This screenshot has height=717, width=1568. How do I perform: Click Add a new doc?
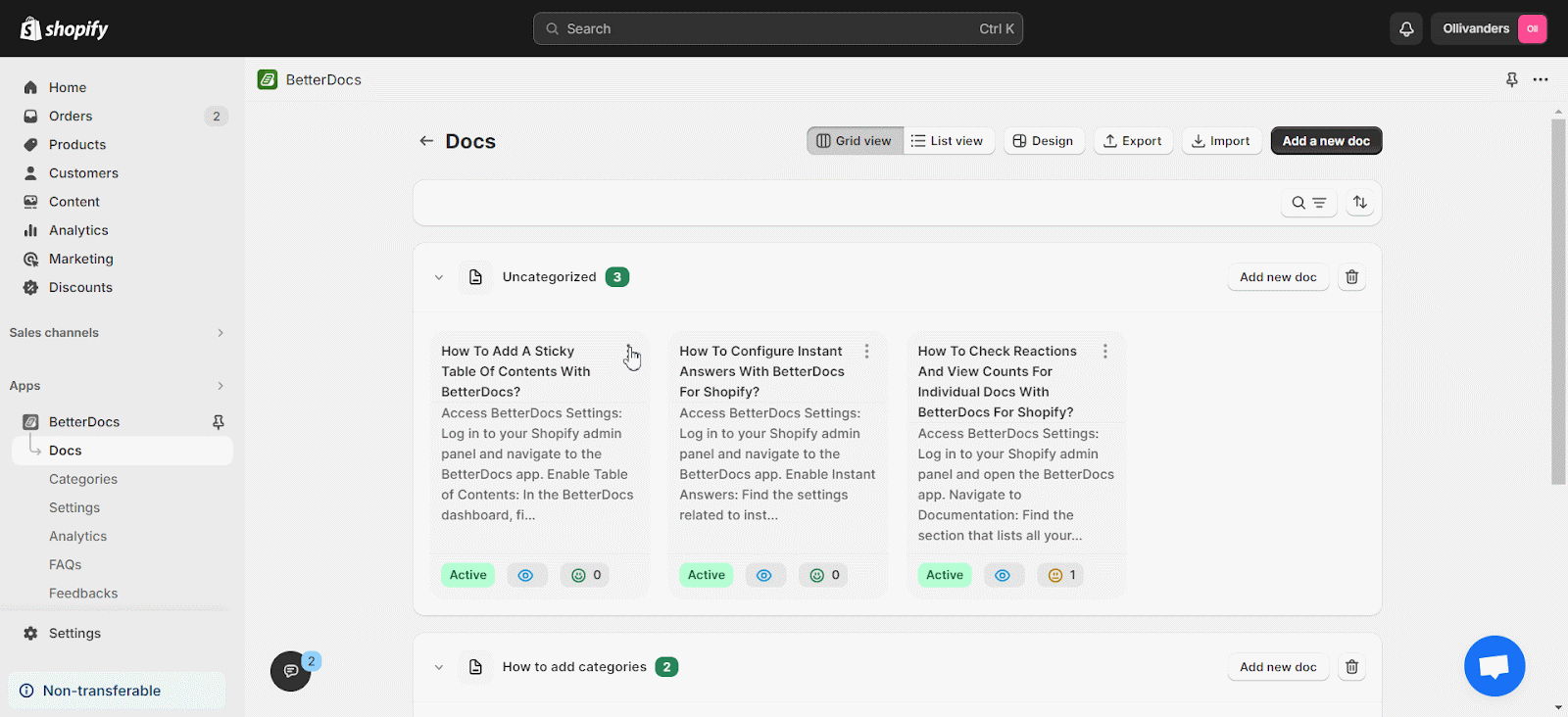pyautogui.click(x=1326, y=141)
